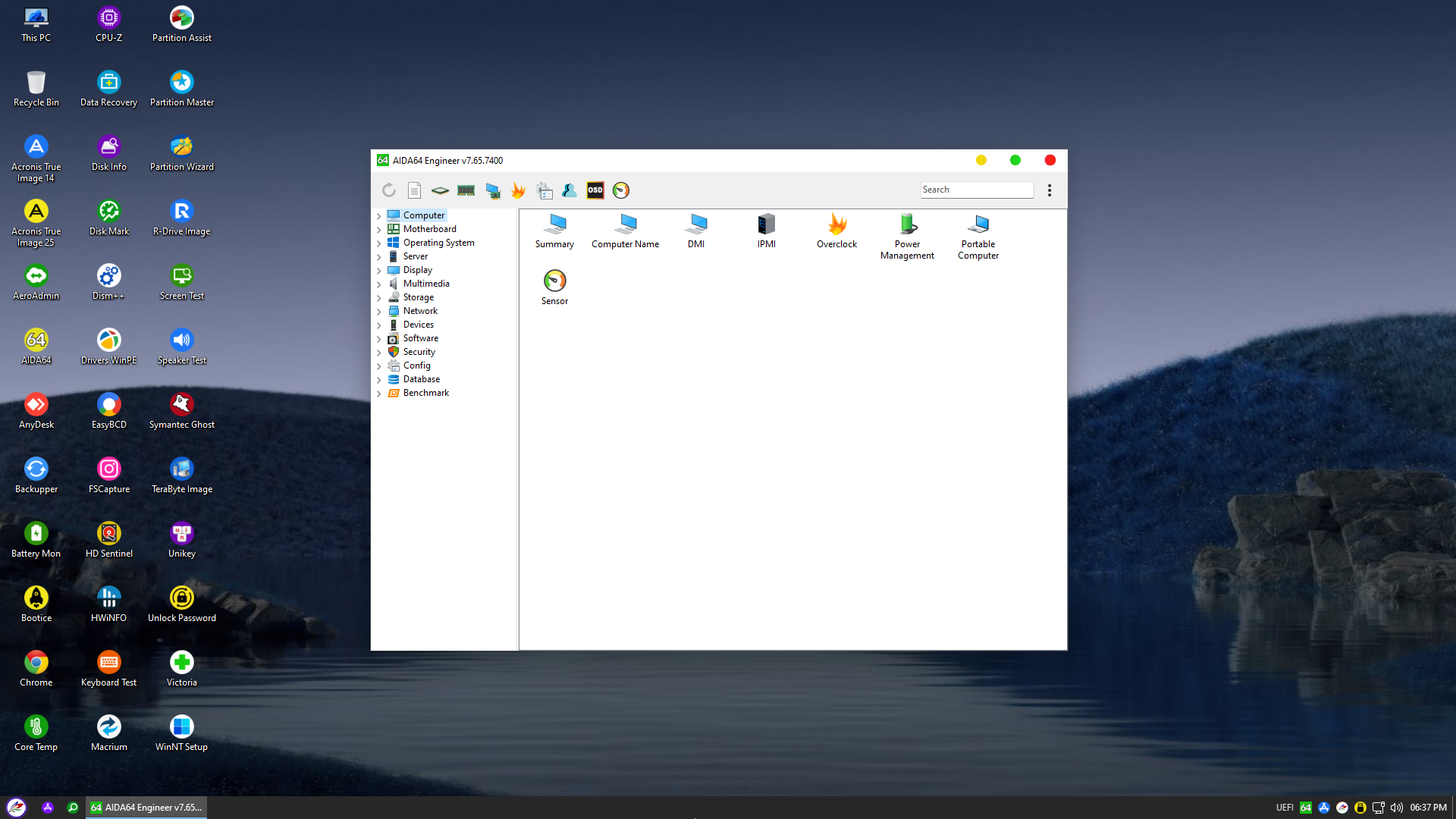
Task: Open the Overclock page icon
Action: [x=836, y=231]
